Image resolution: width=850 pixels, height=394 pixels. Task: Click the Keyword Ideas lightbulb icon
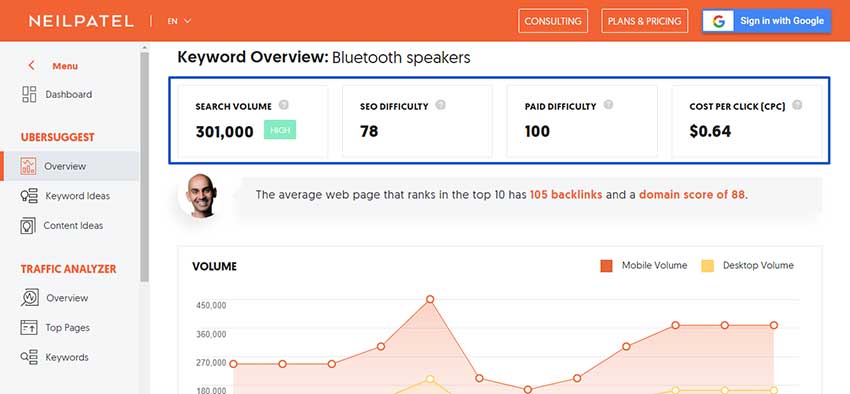[29, 196]
